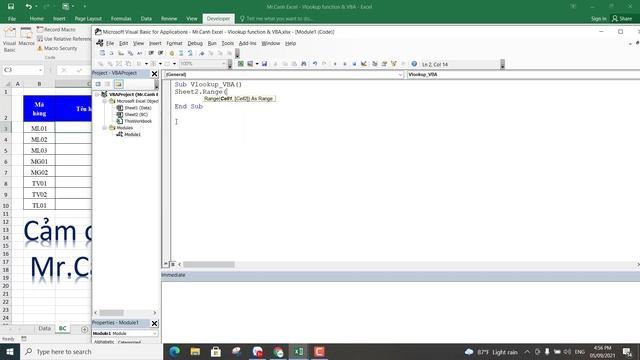
Task: Click the Toggle Breakpoint hand icon
Action: [171, 53]
